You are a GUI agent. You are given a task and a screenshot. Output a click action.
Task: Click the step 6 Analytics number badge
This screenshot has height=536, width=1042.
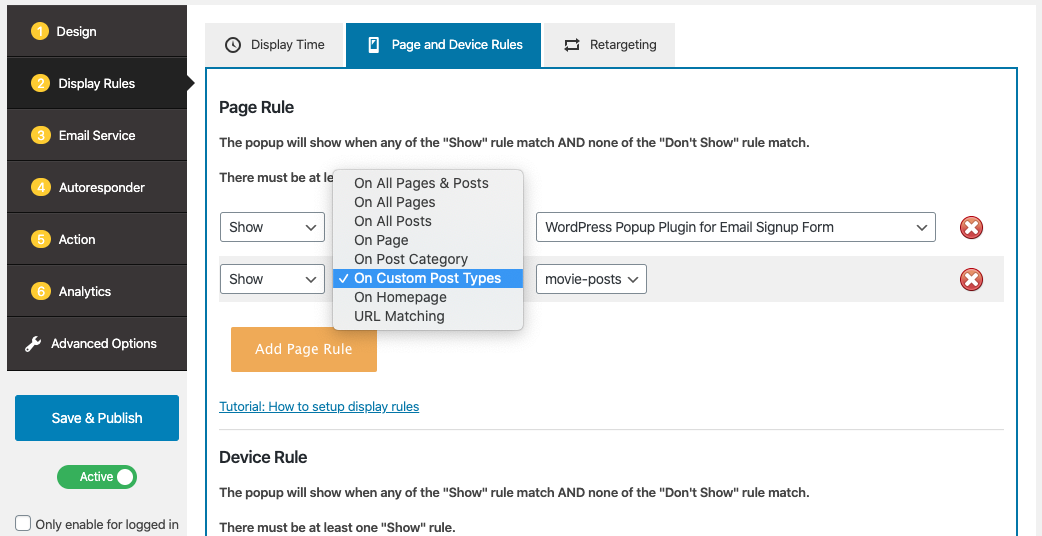tap(40, 291)
